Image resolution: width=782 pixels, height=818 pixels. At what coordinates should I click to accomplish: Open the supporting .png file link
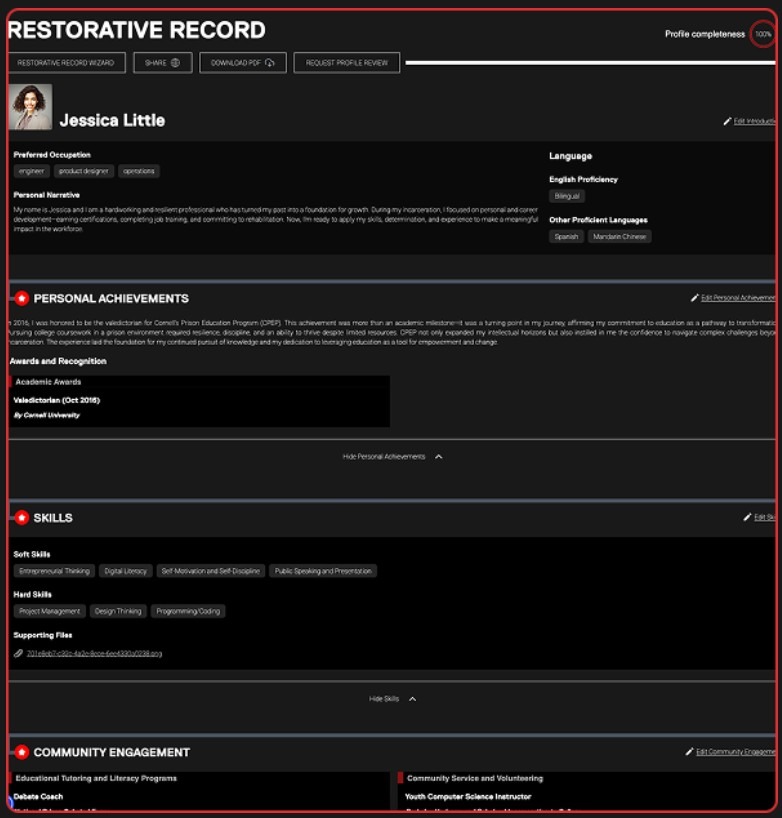[94, 653]
